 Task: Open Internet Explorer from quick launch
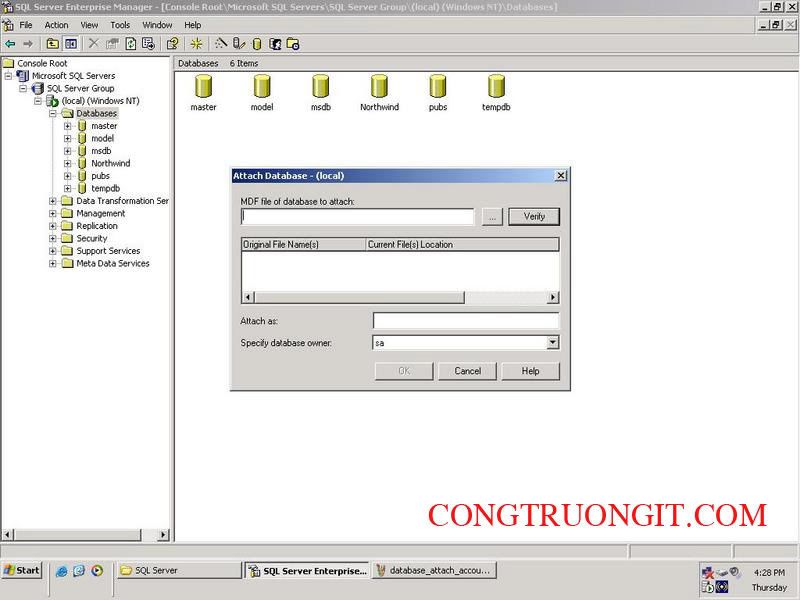pos(61,571)
